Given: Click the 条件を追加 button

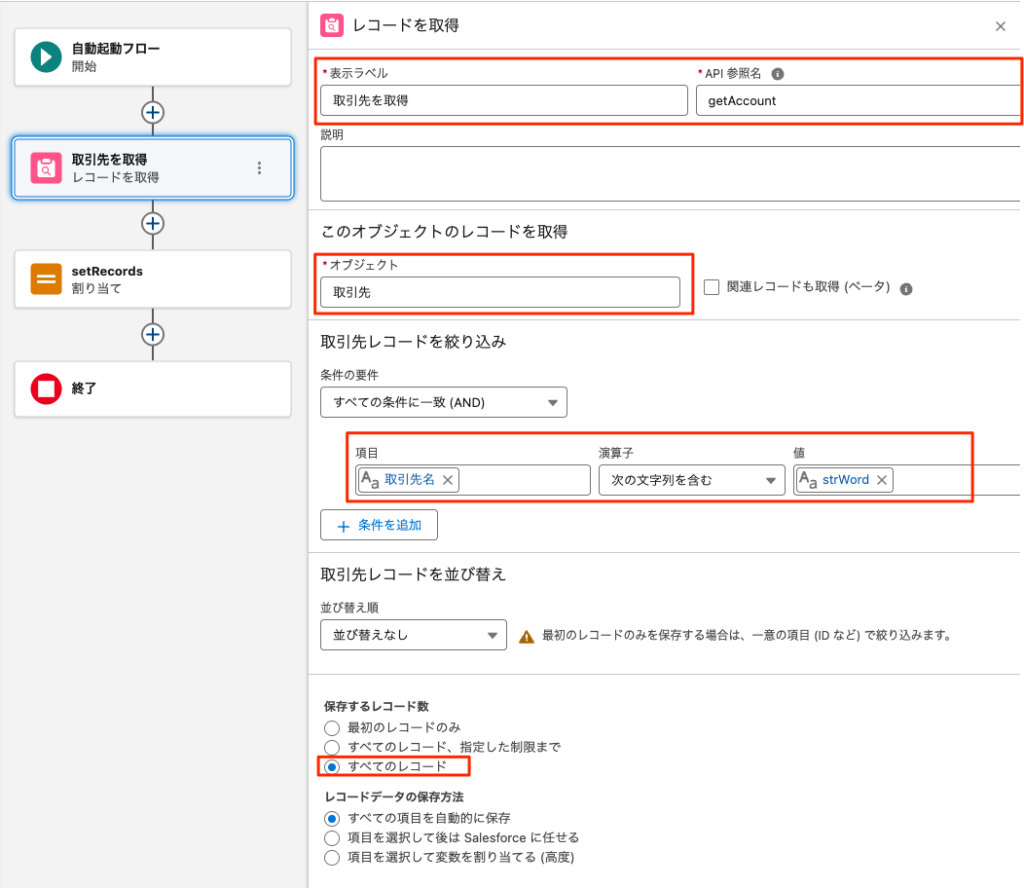Looking at the screenshot, I should (x=379, y=525).
